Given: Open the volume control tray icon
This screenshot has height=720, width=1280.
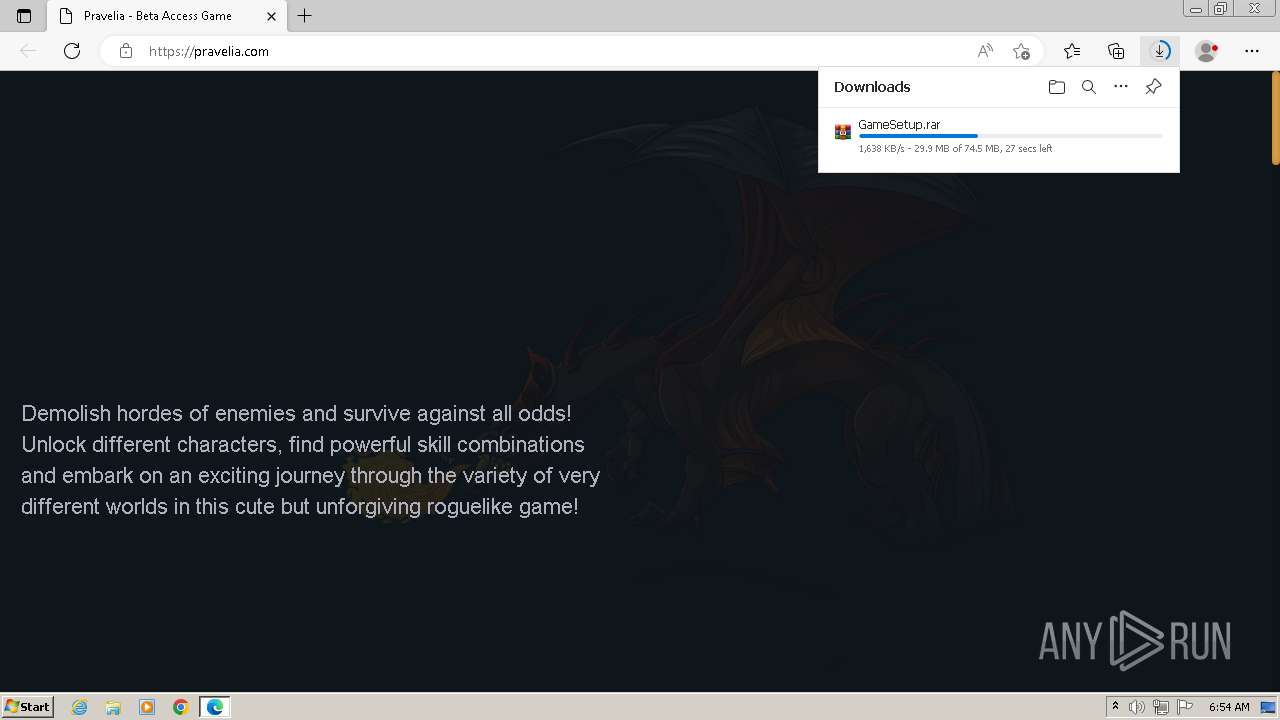Looking at the screenshot, I should (1137, 707).
